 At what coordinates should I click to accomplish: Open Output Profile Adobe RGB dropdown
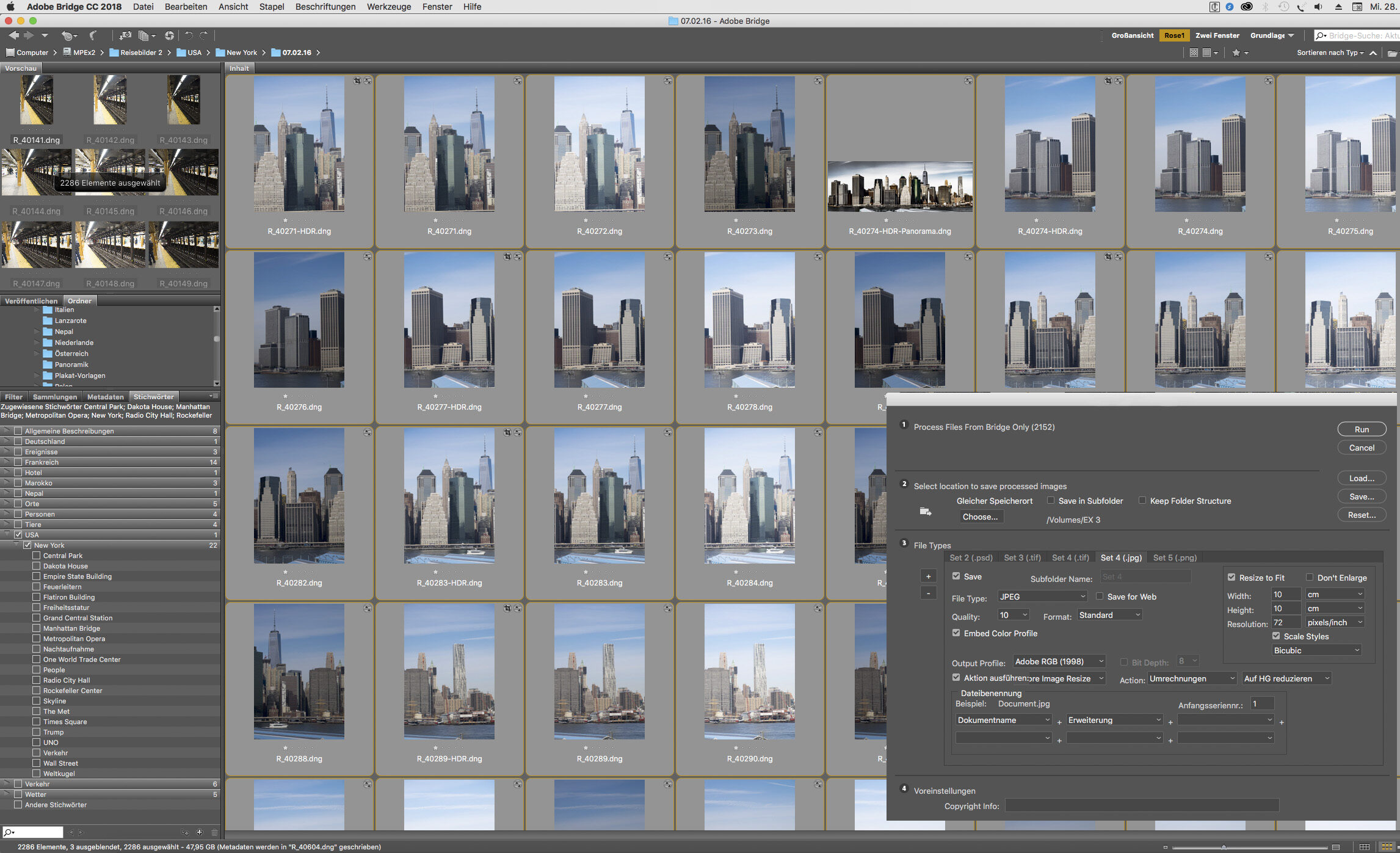pyautogui.click(x=1059, y=661)
